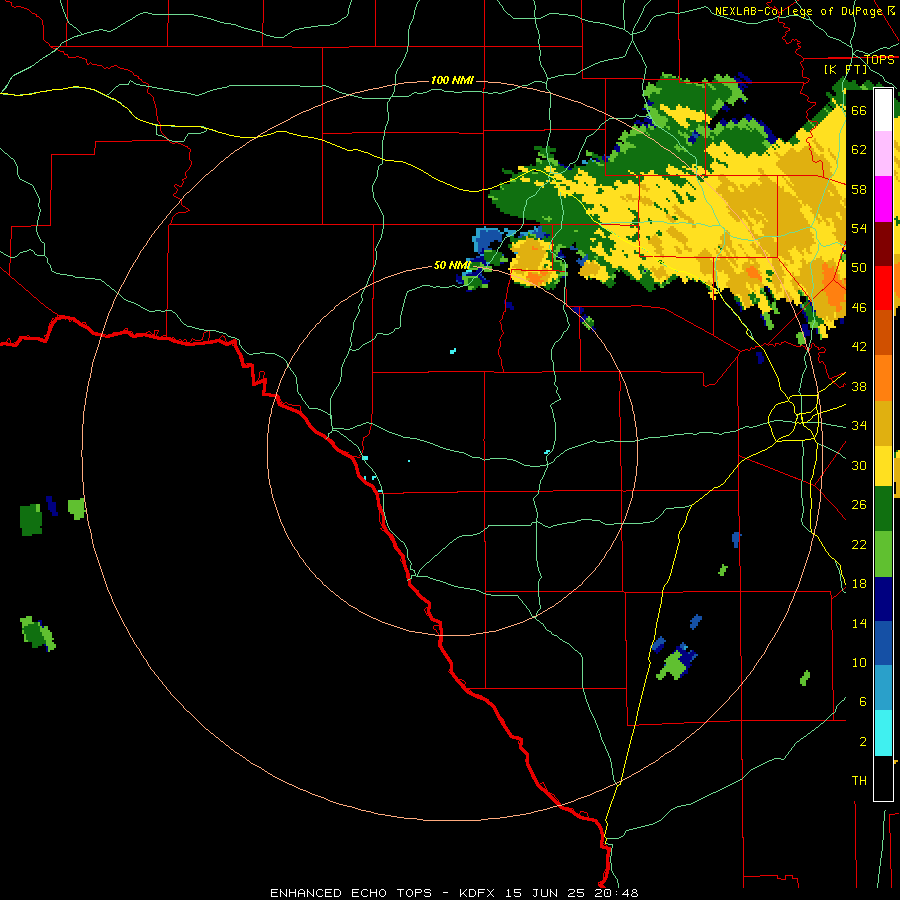Click the 18 legend value
900x900 pixels.
859,584
